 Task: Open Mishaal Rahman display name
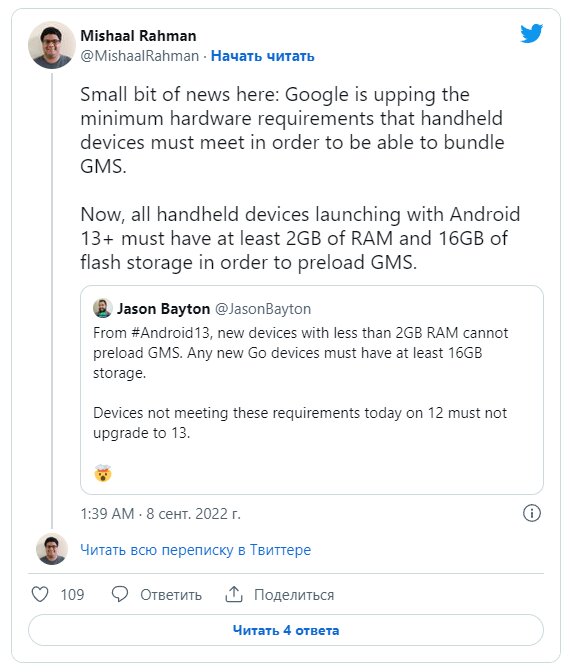[138, 36]
